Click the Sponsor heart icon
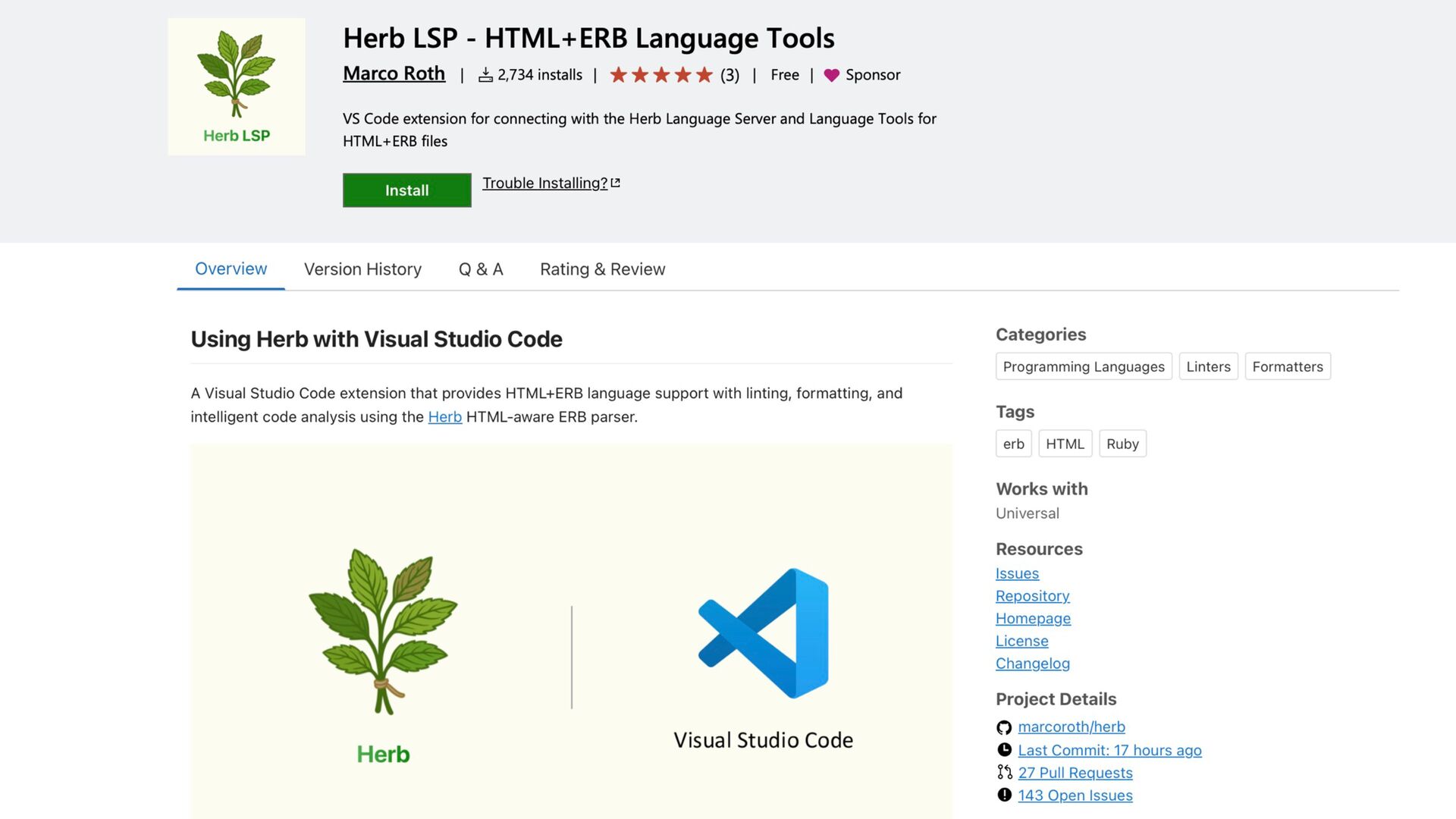Screen dimensions: 1456x819 [x=832, y=75]
